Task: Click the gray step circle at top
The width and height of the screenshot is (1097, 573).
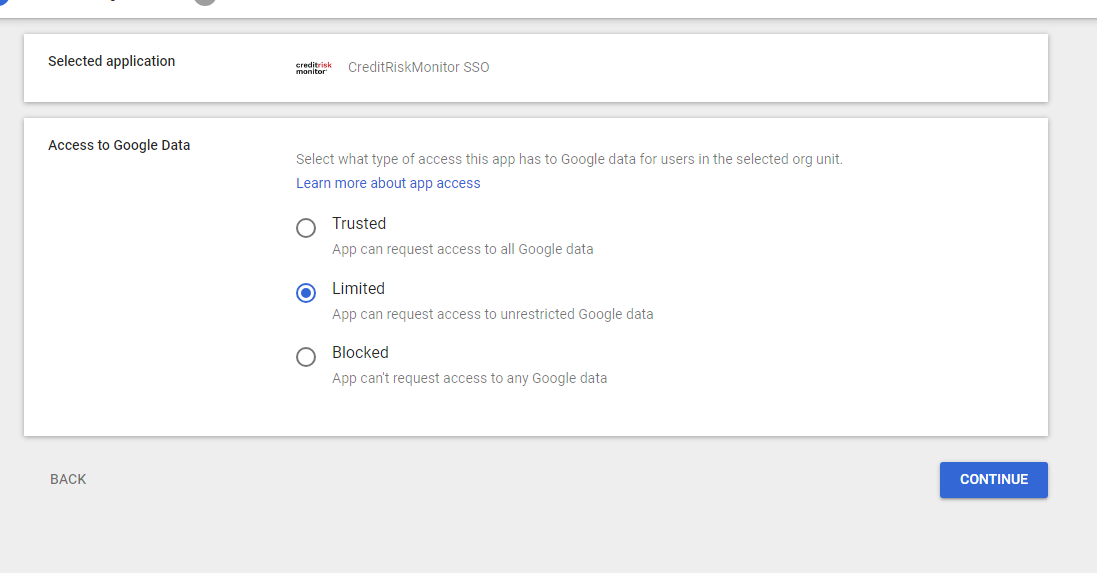Action: click(205, 2)
